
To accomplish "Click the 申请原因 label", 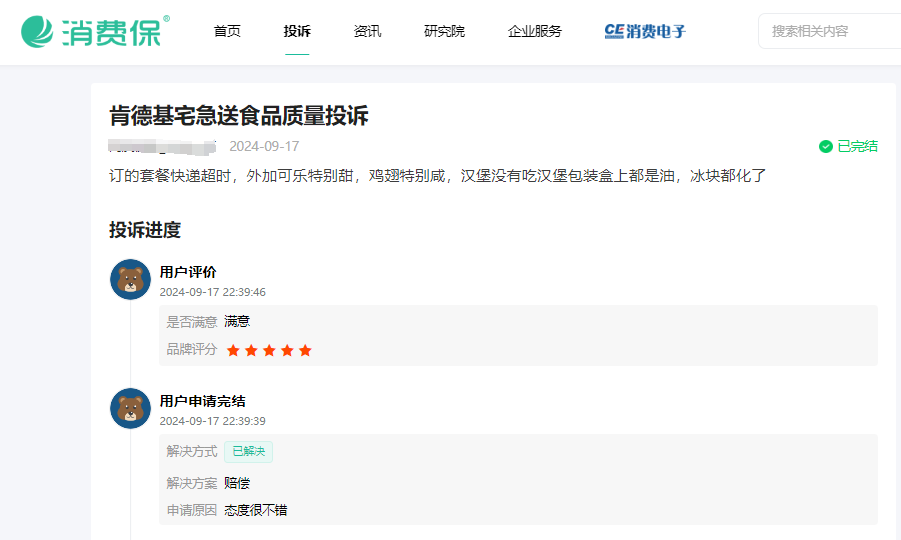I will tap(191, 510).
